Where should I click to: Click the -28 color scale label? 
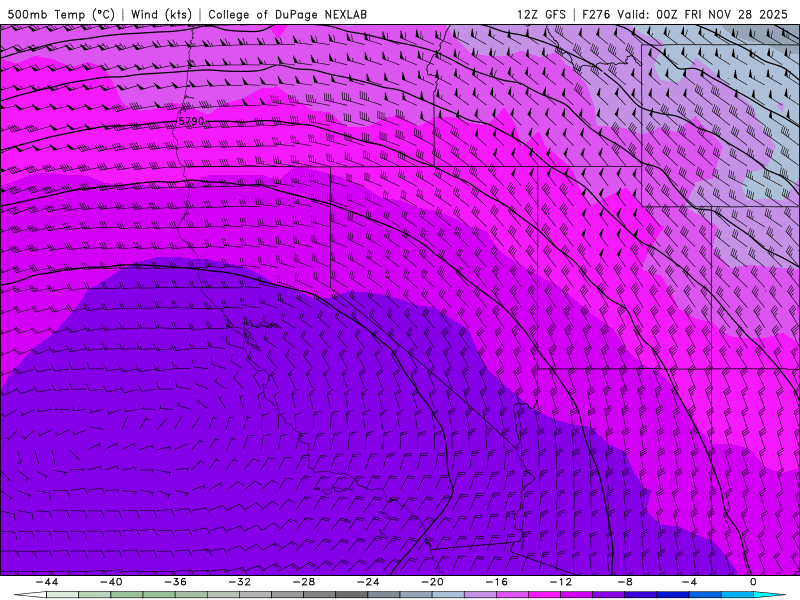click(304, 582)
